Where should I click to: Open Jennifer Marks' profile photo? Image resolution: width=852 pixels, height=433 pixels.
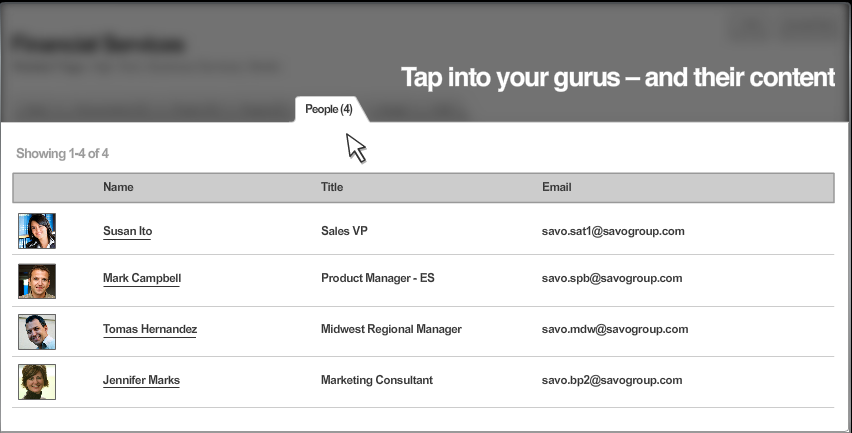coord(37,382)
